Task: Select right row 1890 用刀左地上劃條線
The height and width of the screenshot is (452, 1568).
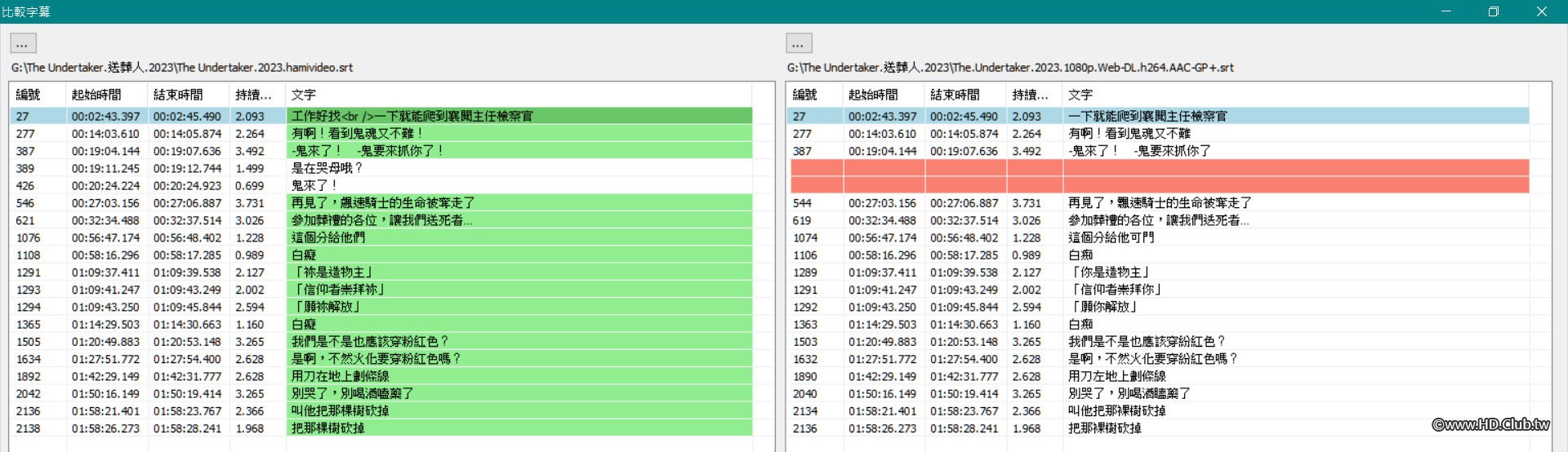Action: pyautogui.click(x=1117, y=376)
